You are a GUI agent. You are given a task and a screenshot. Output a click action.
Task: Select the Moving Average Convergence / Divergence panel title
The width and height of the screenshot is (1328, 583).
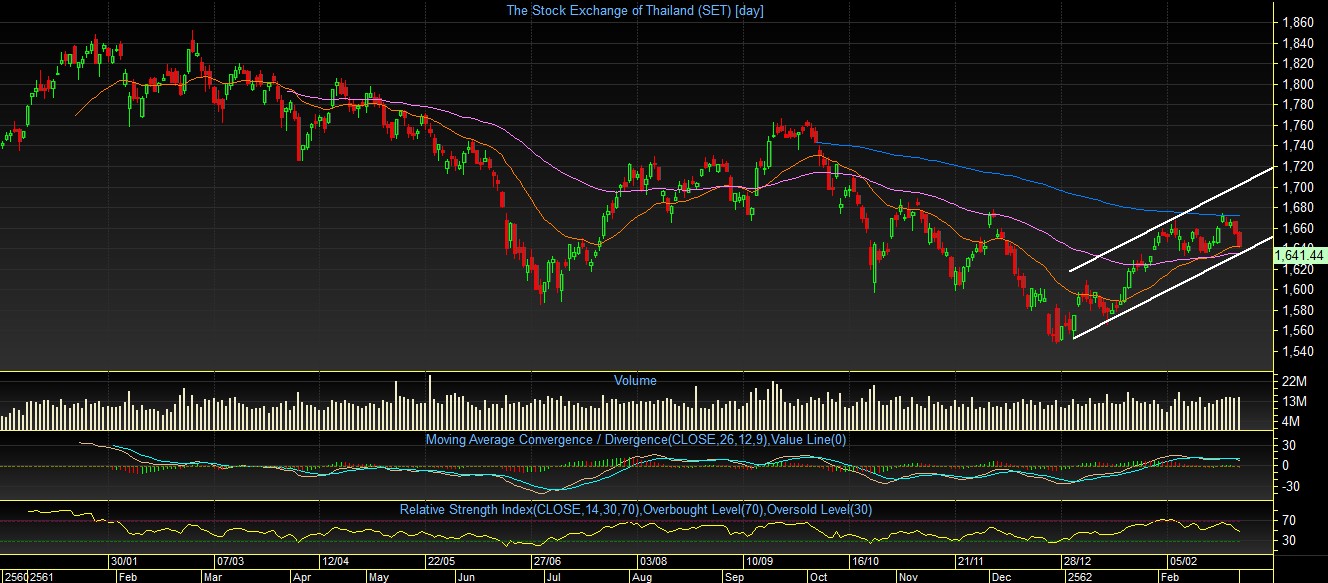click(635, 439)
